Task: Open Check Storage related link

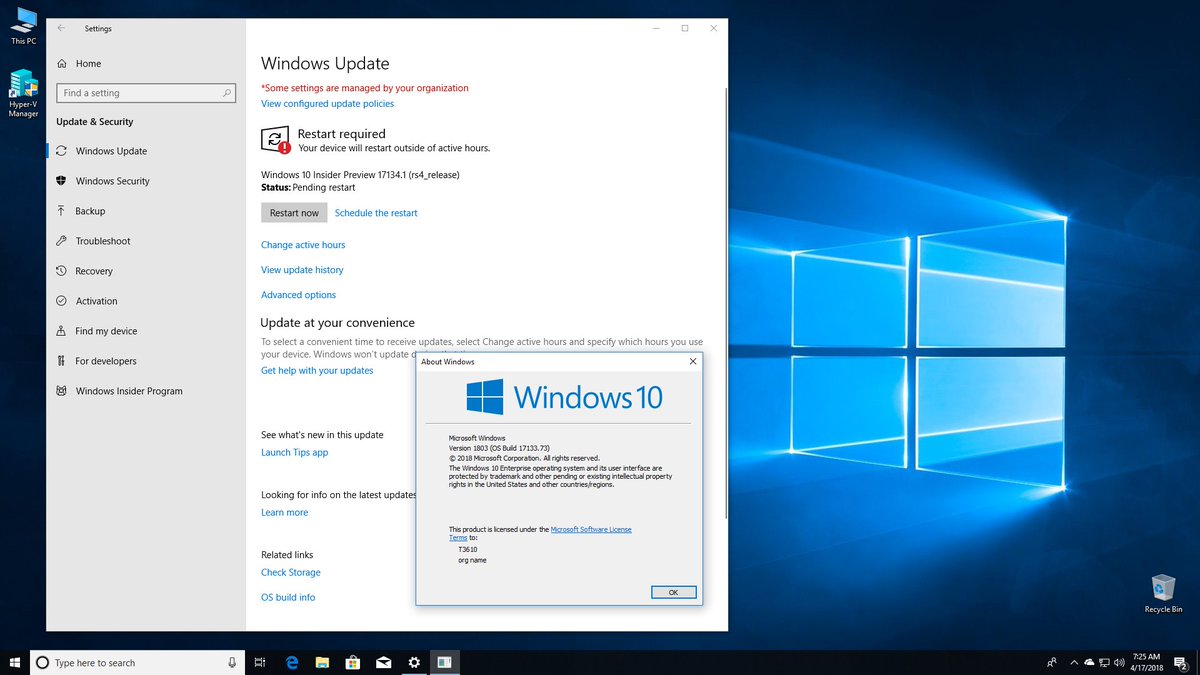Action: click(291, 573)
